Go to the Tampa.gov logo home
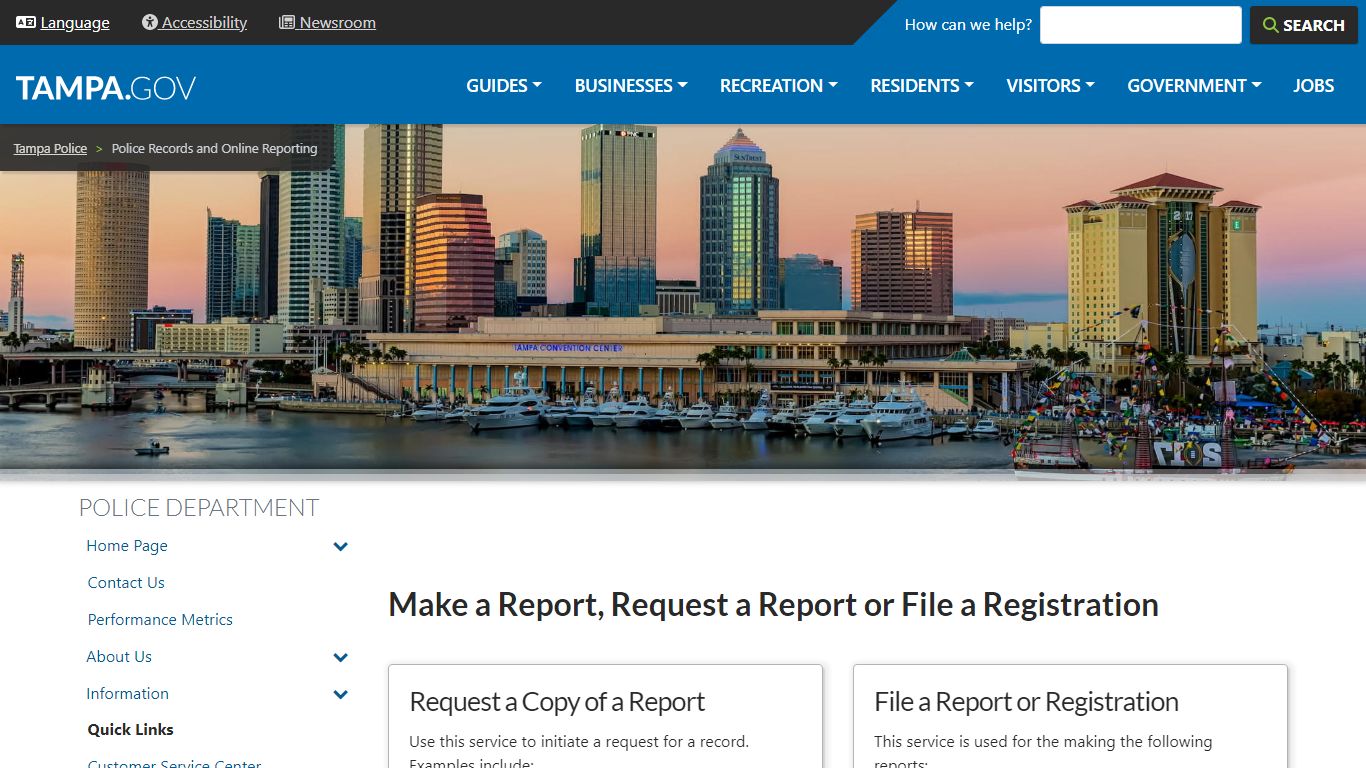 click(106, 87)
